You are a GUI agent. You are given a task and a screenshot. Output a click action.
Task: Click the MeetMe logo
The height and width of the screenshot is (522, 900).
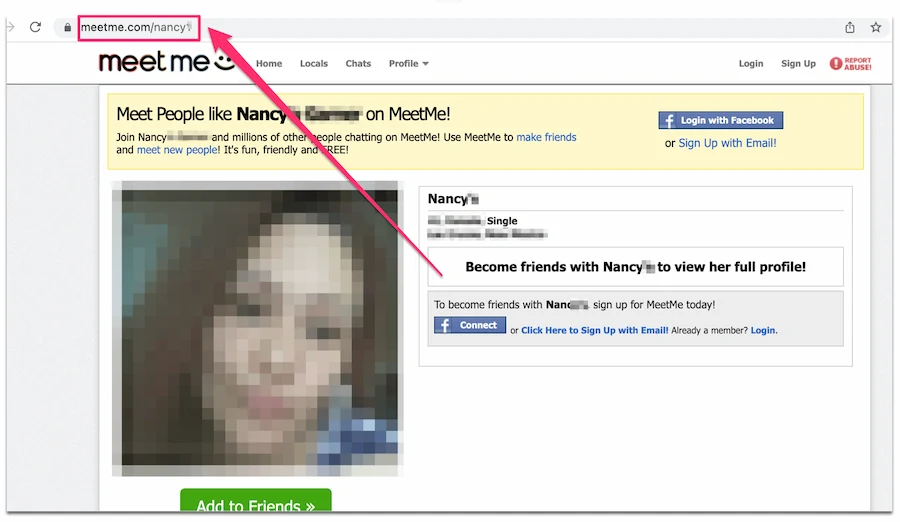[x=167, y=62]
